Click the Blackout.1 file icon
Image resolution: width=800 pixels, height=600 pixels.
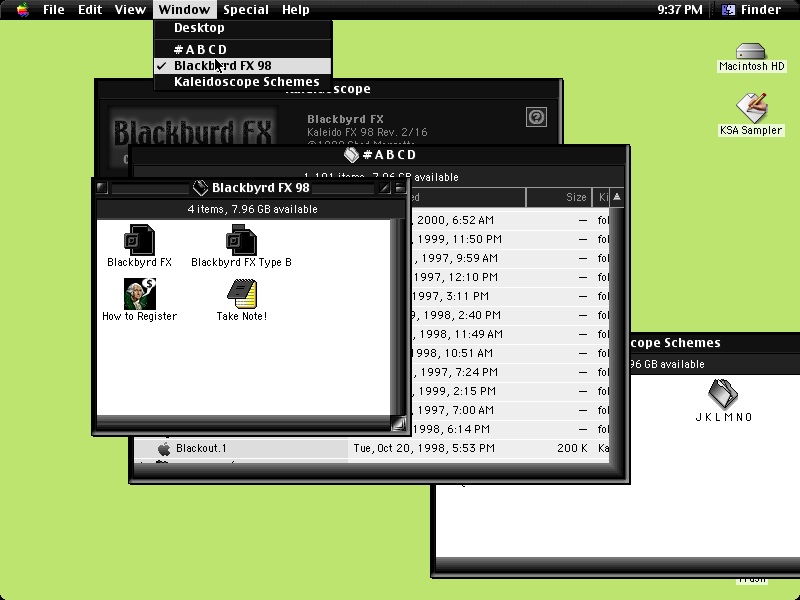coord(164,448)
